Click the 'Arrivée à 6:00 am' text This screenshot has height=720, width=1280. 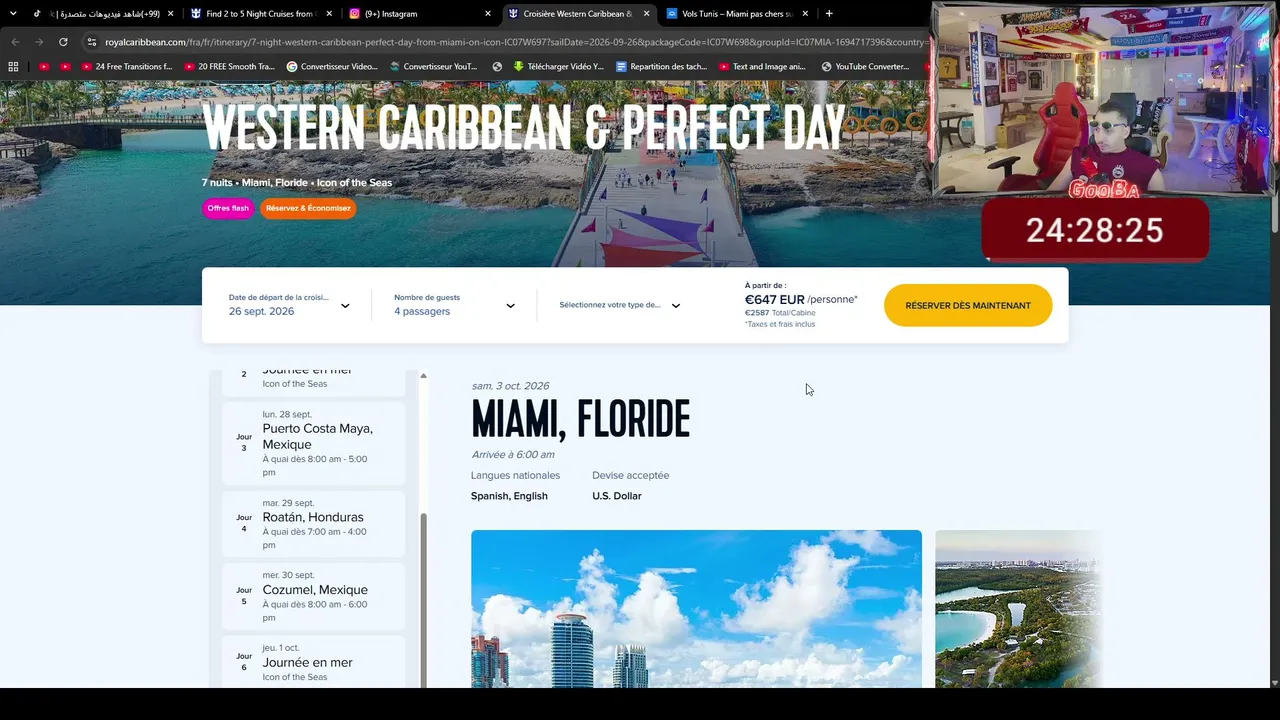[512, 454]
